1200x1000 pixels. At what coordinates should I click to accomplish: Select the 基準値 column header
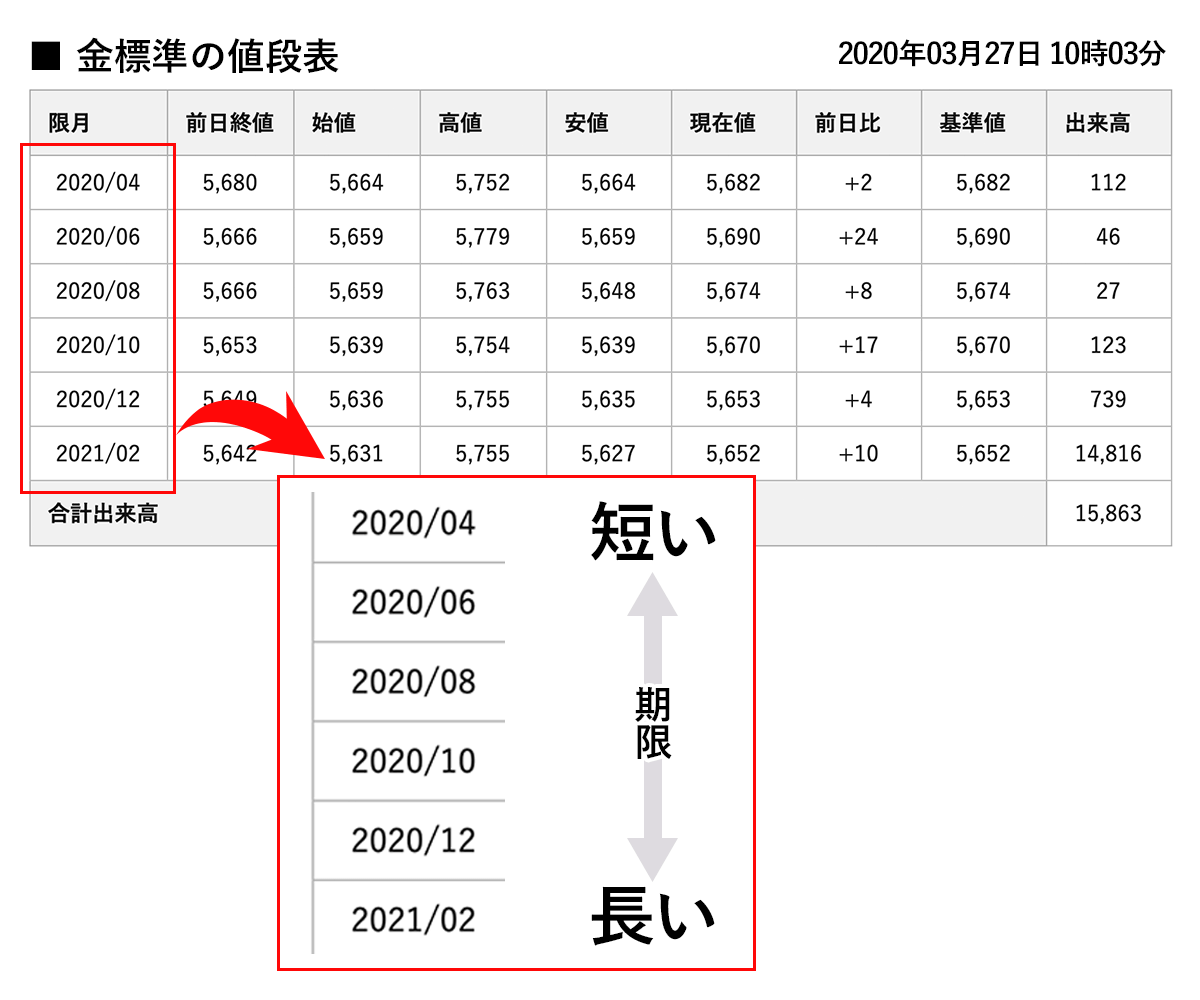(x=972, y=123)
